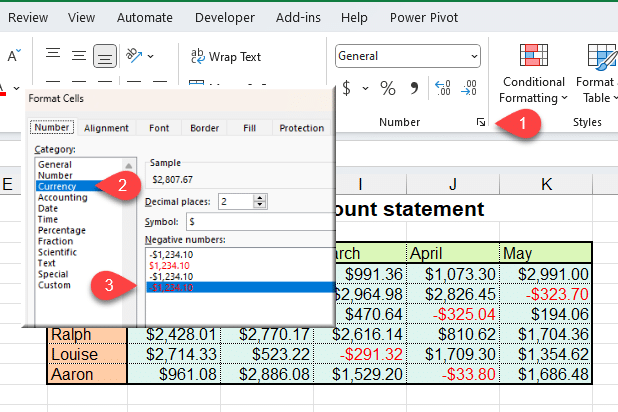Switch to the Alignment tab
Viewport: 618px width, 412px height.
(106, 128)
